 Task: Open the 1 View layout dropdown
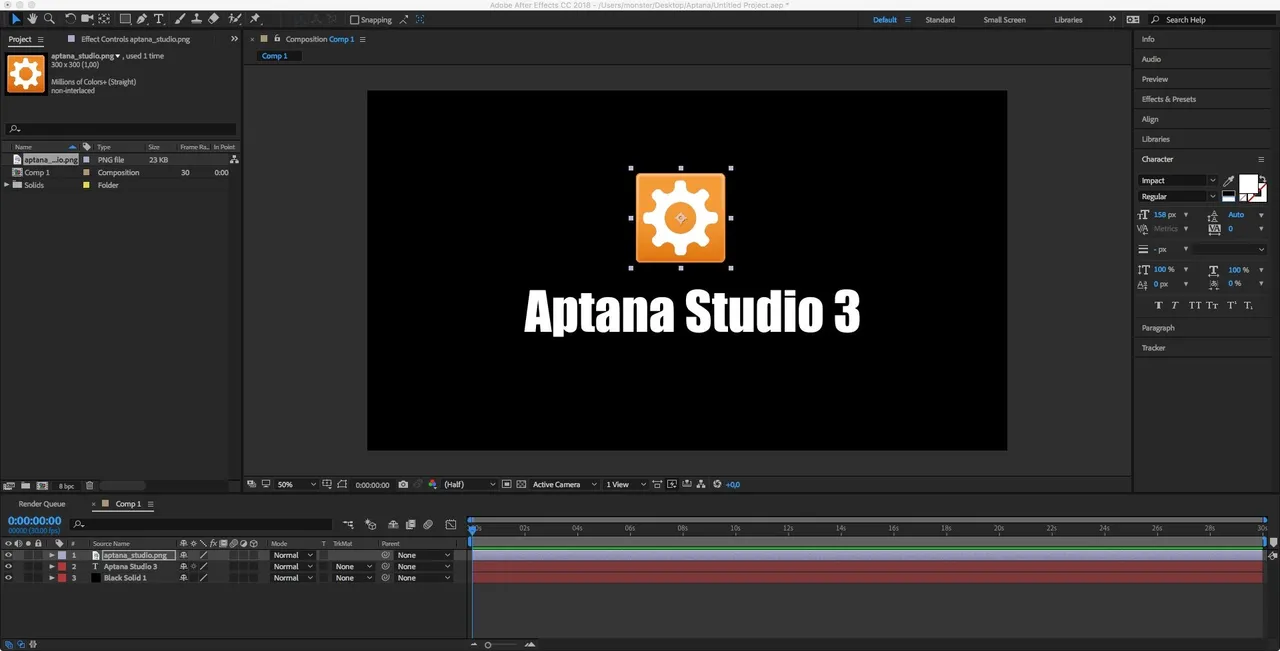pyautogui.click(x=627, y=484)
